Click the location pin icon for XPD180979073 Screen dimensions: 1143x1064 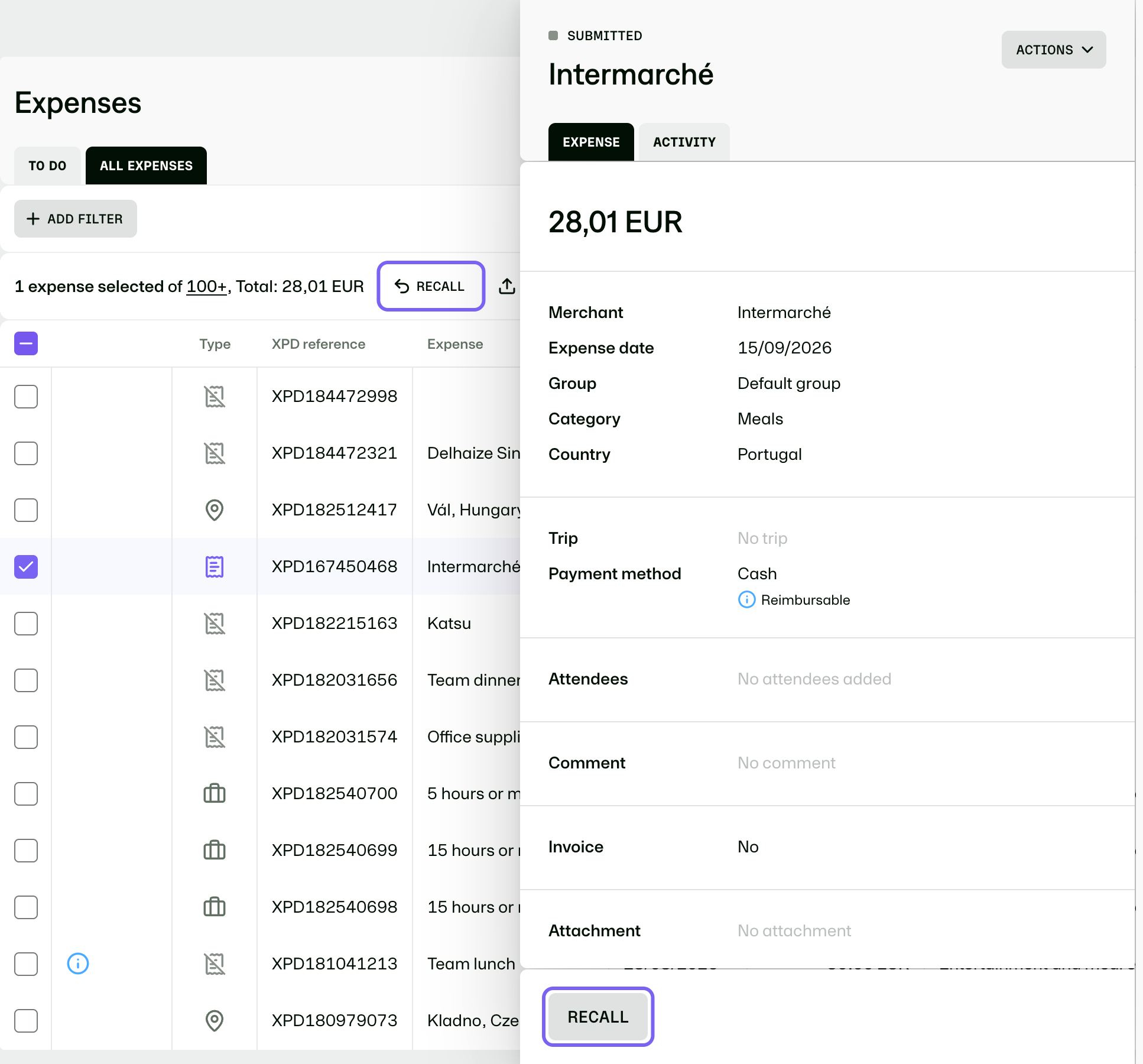coord(215,1021)
